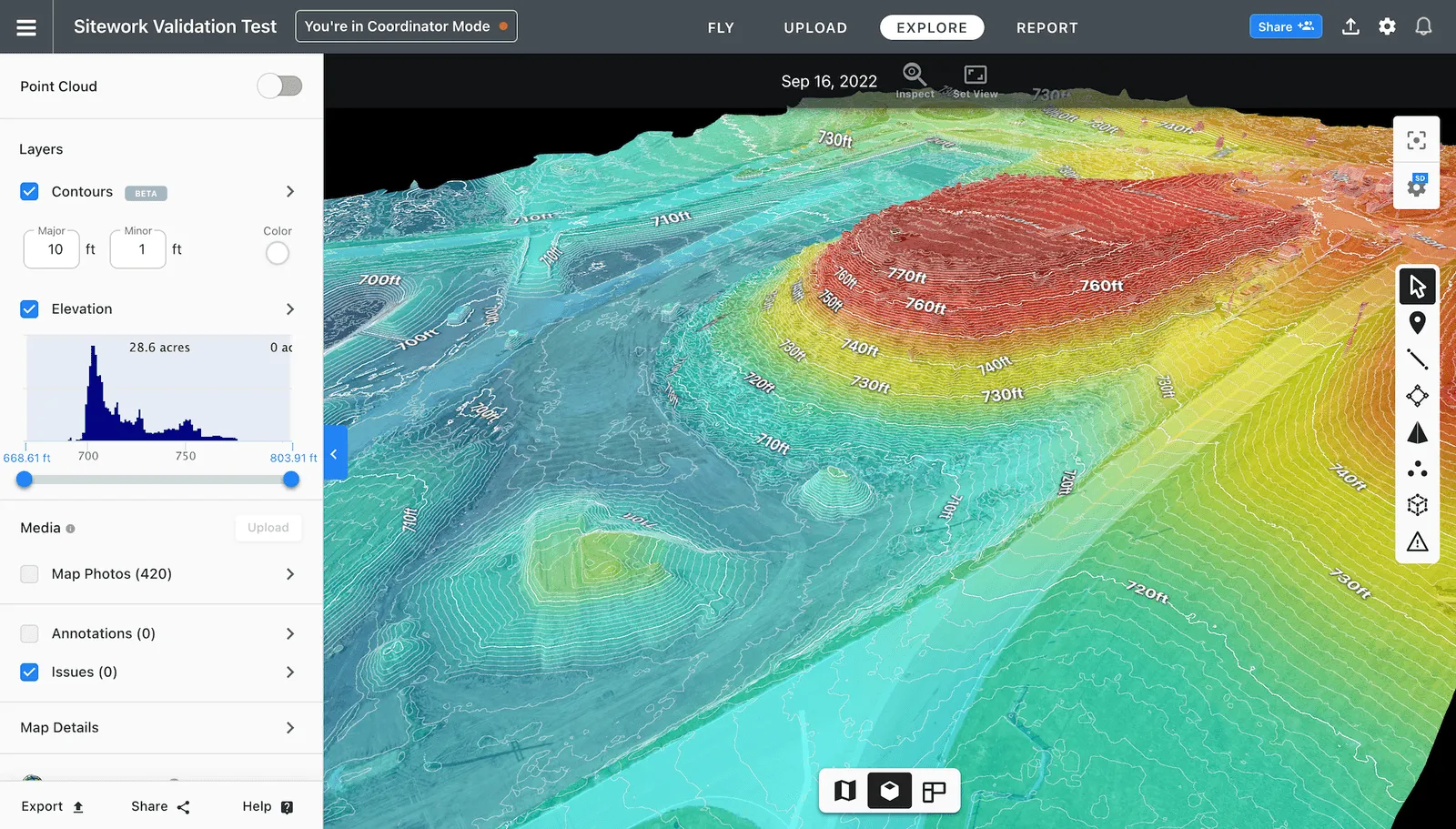Select the polygon area tool

tap(1417, 397)
